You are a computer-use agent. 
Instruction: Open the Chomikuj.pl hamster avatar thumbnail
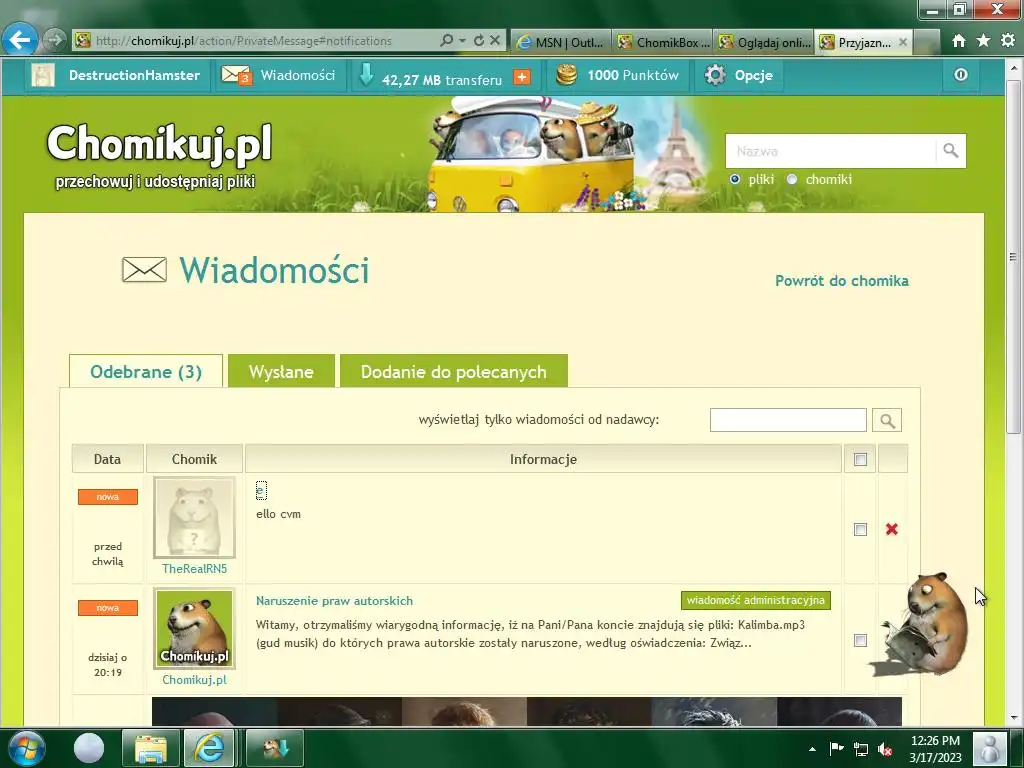pos(194,628)
